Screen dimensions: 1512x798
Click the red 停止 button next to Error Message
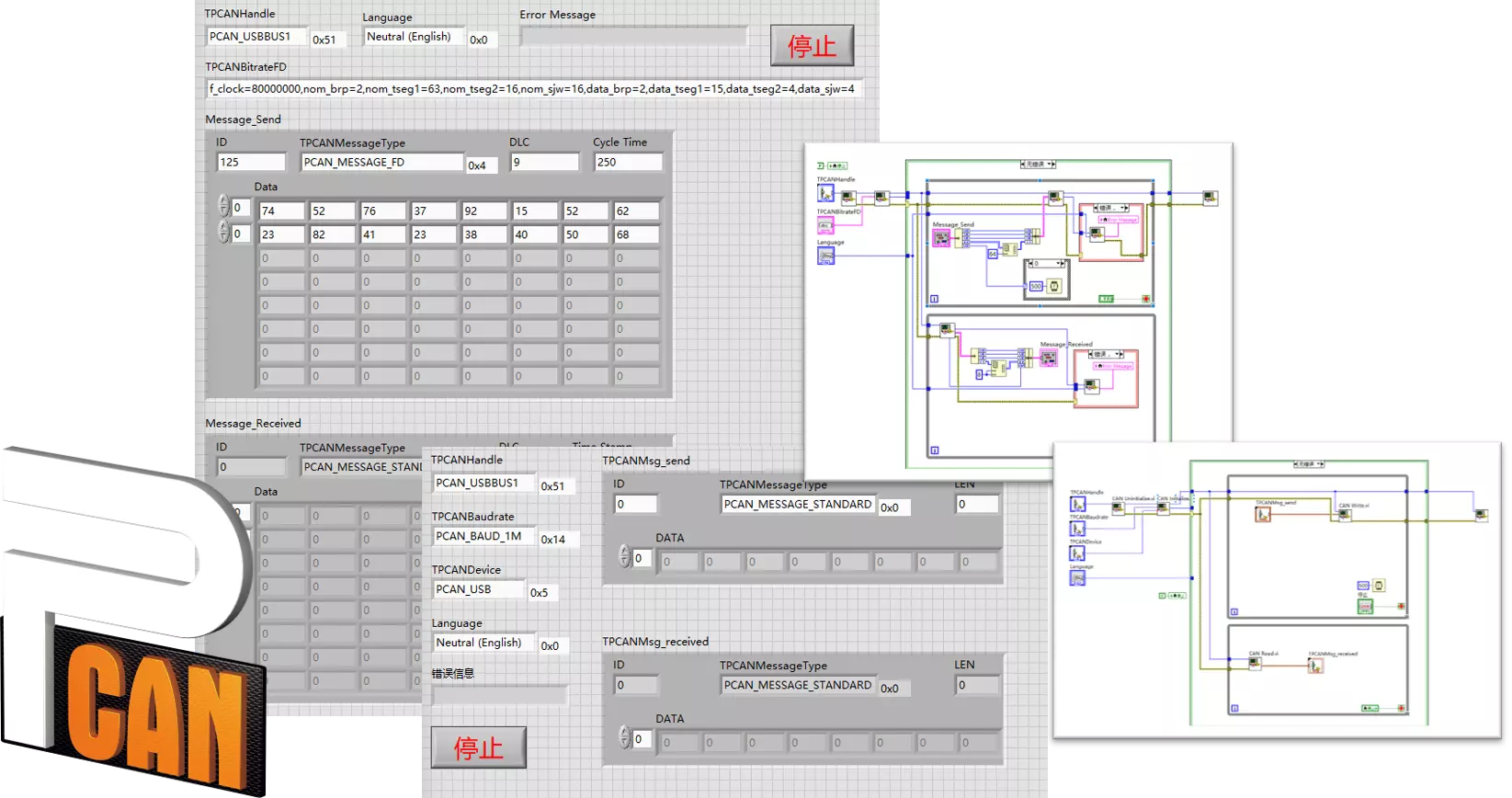(813, 45)
